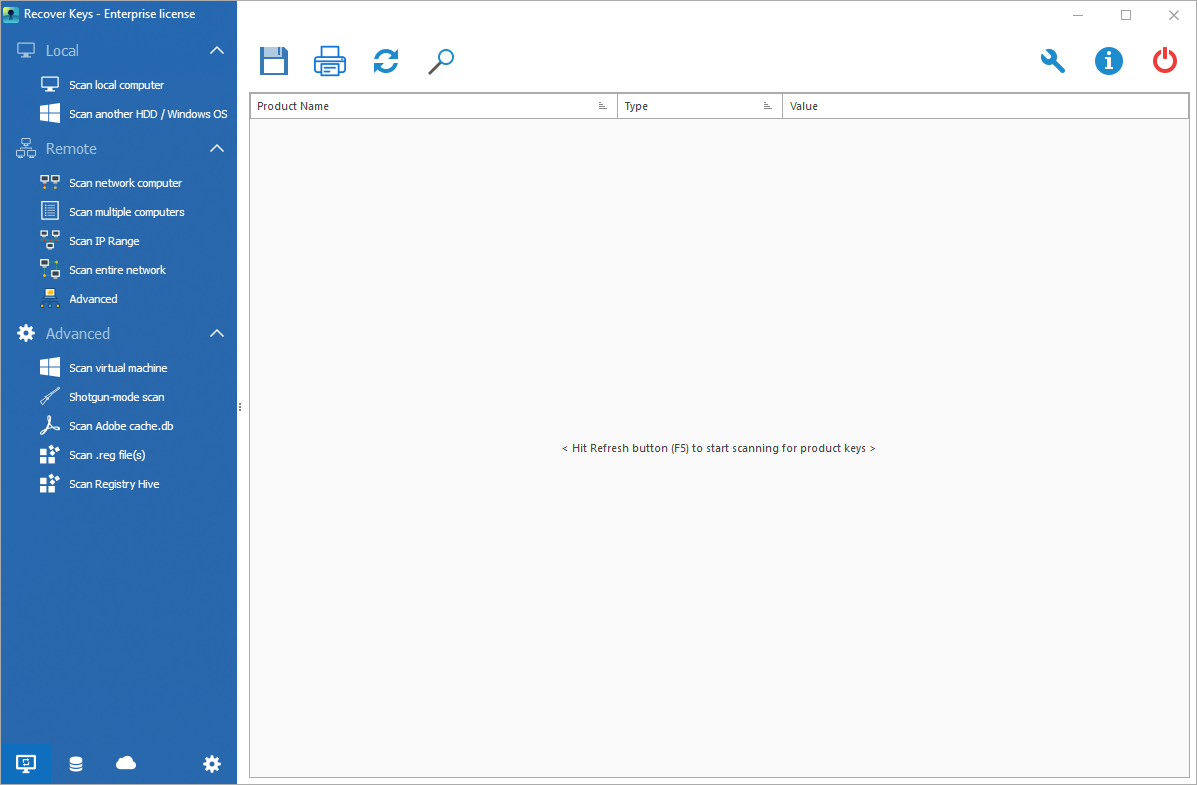
Task: Click the registry icon beside Scan .reg file(s)
Action: pyautogui.click(x=50, y=454)
